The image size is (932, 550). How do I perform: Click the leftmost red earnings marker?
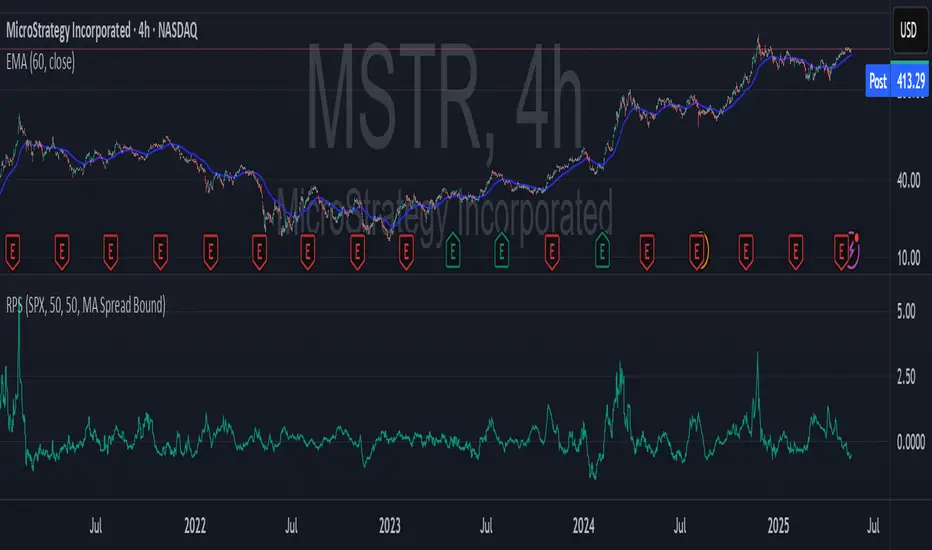point(12,252)
